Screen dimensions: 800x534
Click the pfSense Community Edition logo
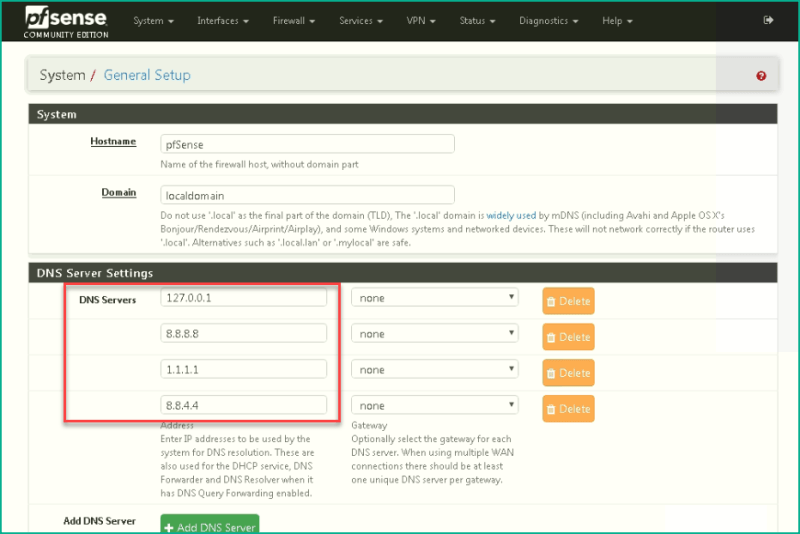coord(66,22)
